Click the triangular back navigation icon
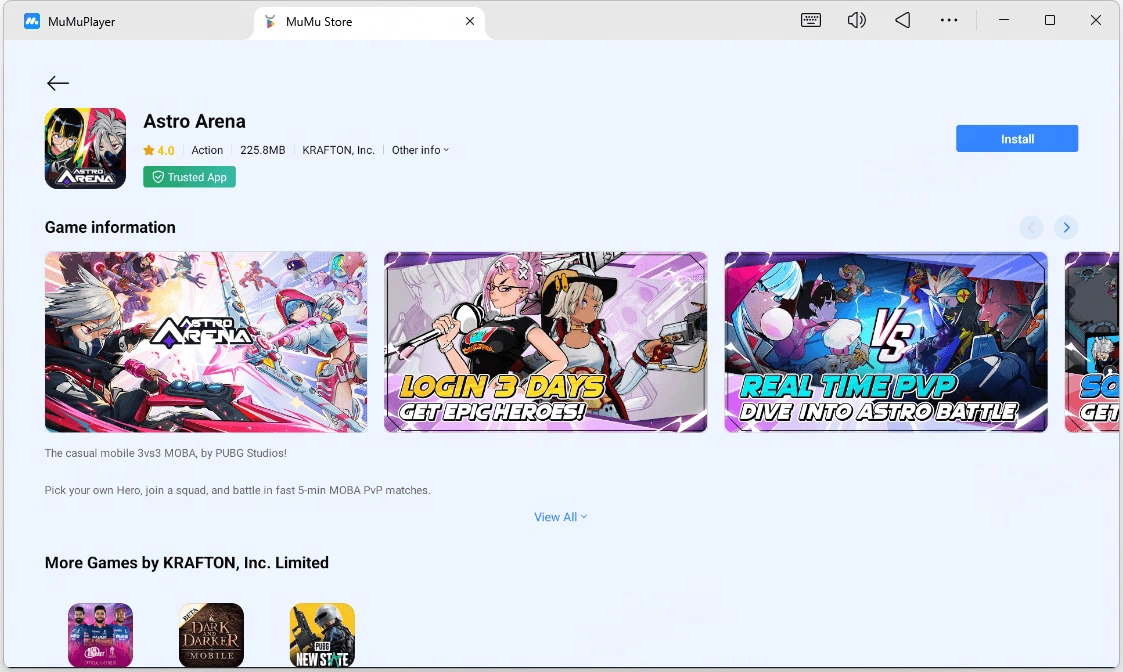1123x672 pixels. coord(902,20)
